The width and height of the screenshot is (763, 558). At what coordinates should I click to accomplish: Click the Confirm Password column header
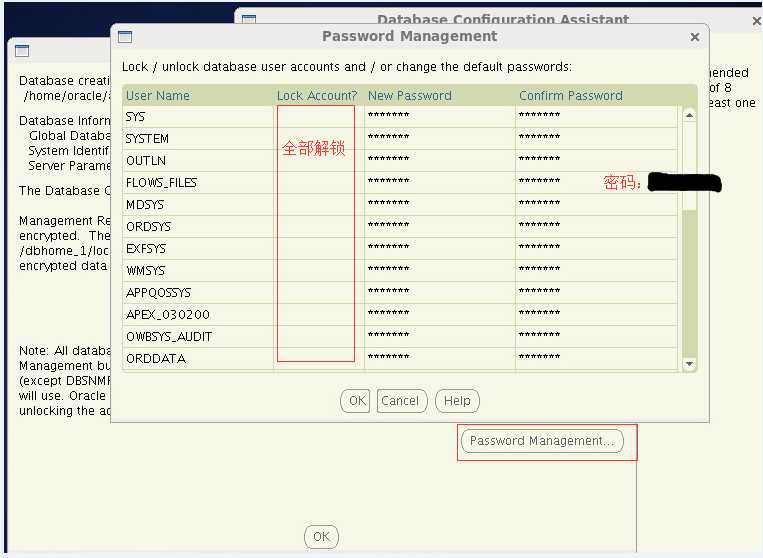(596, 96)
